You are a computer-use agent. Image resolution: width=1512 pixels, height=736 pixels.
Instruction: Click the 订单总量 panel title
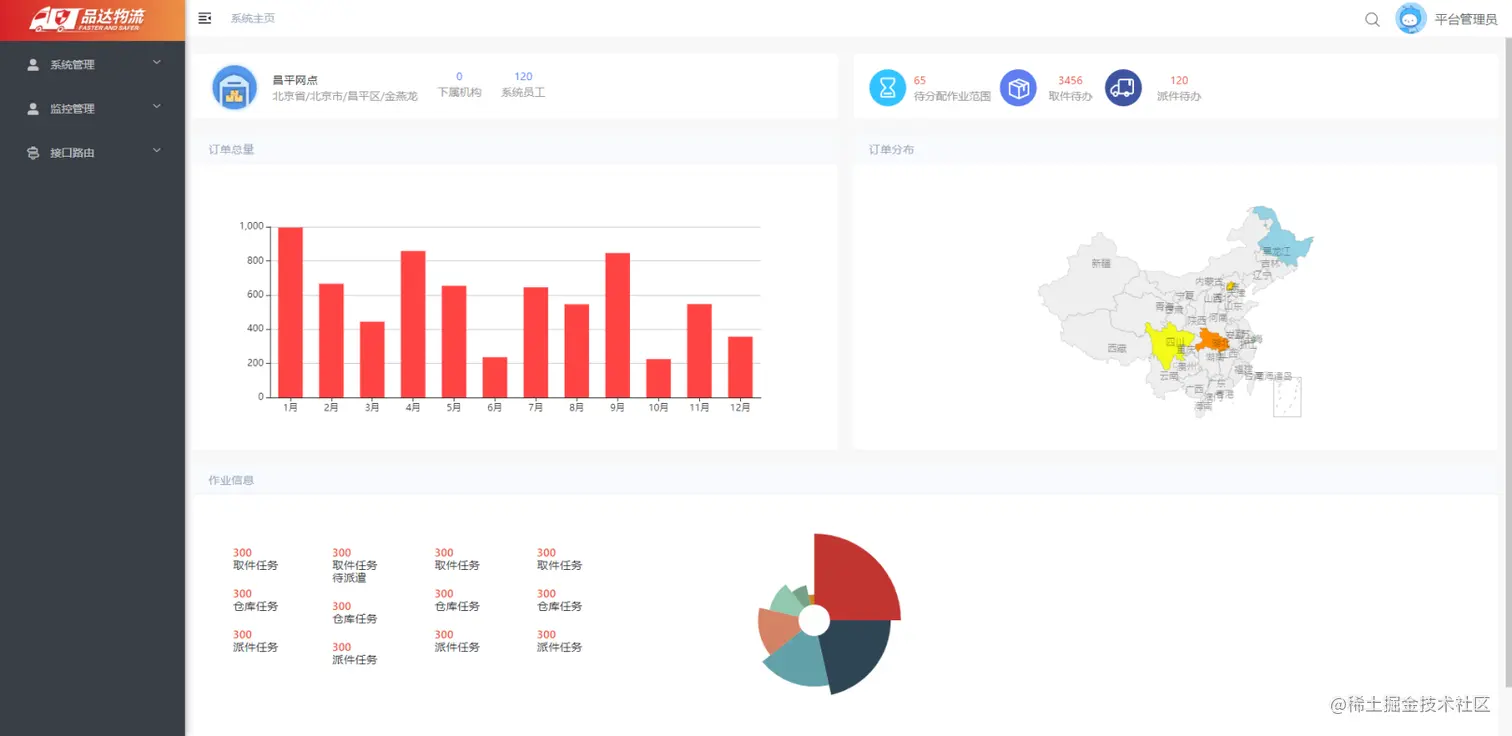point(231,150)
